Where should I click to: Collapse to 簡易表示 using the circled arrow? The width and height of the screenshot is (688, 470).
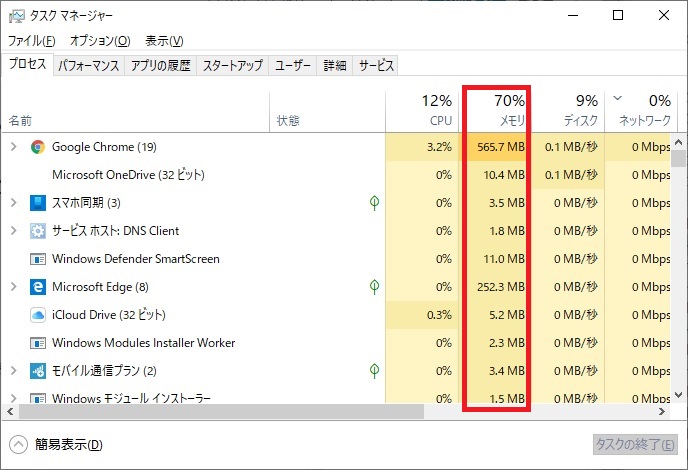click(x=18, y=445)
